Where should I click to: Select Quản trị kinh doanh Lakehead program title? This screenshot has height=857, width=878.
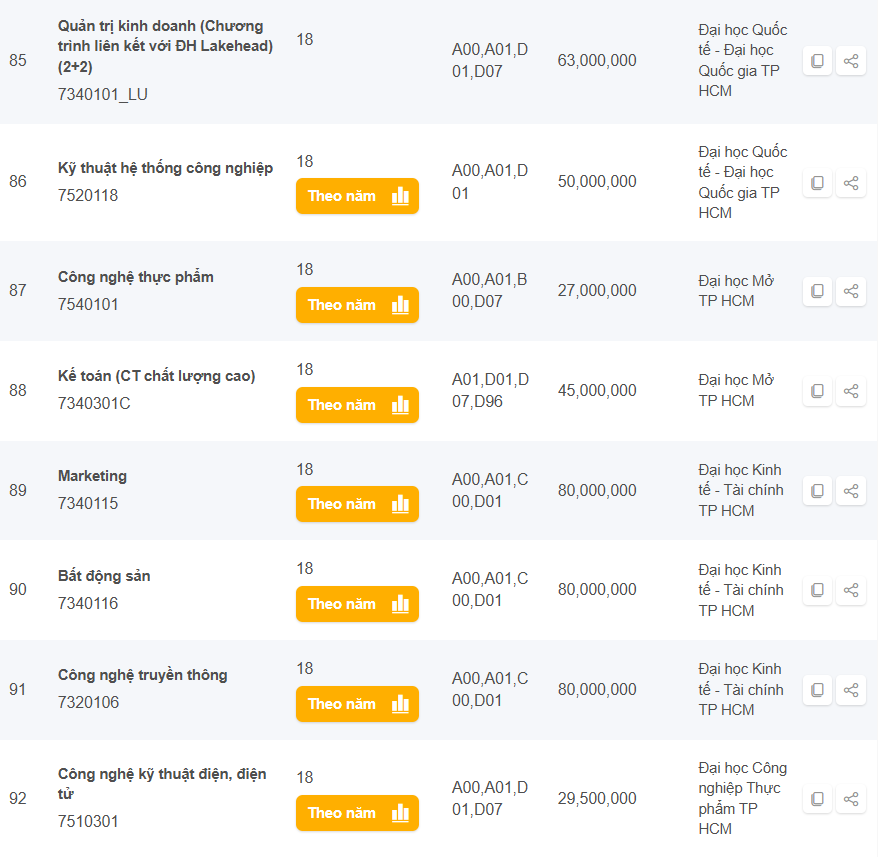click(165, 45)
